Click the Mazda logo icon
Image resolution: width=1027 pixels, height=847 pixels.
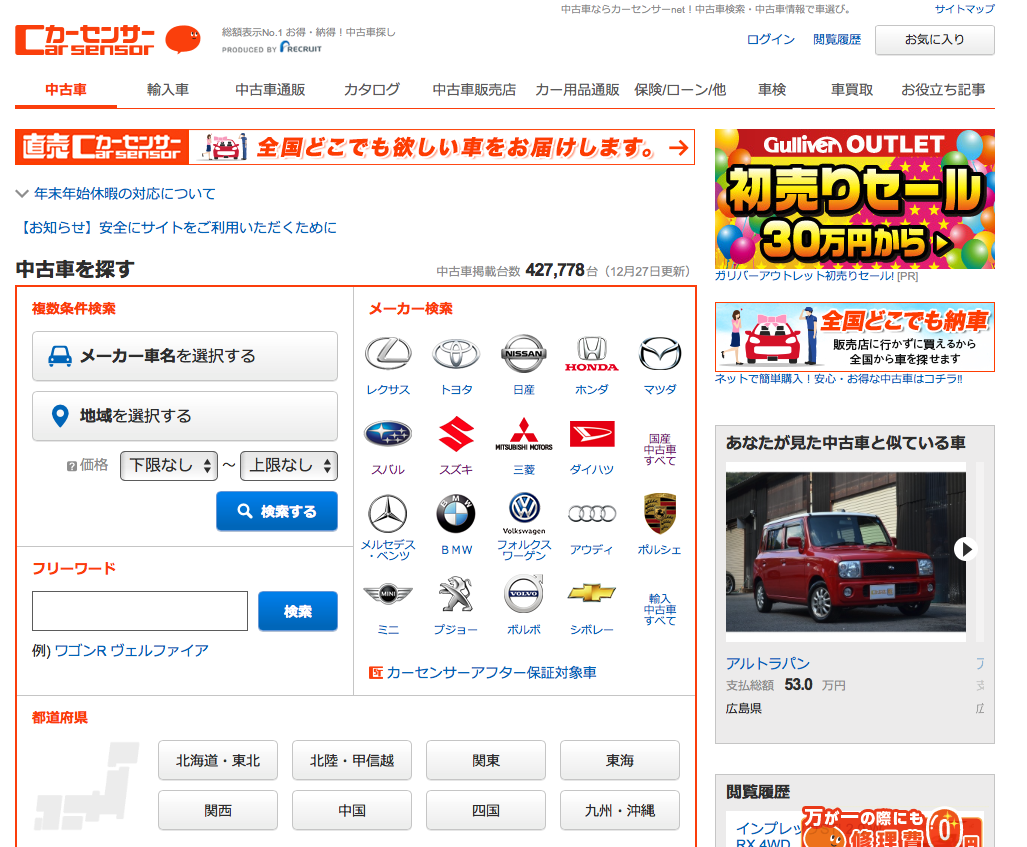tap(660, 353)
